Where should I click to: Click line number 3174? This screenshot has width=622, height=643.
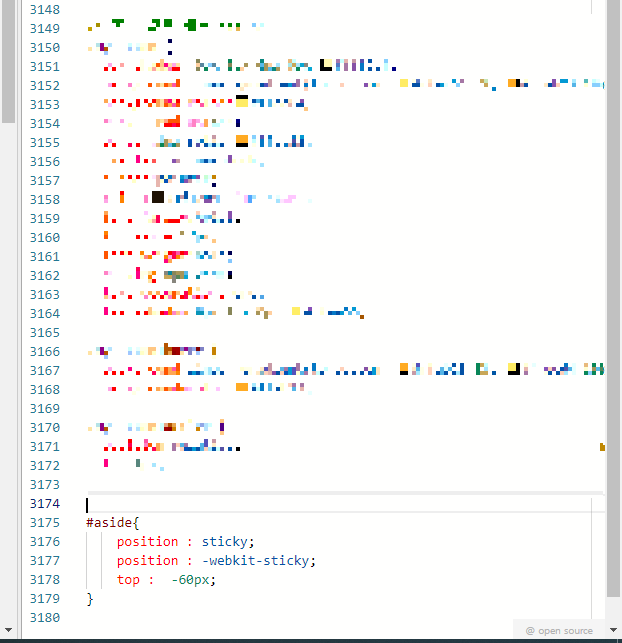point(45,504)
